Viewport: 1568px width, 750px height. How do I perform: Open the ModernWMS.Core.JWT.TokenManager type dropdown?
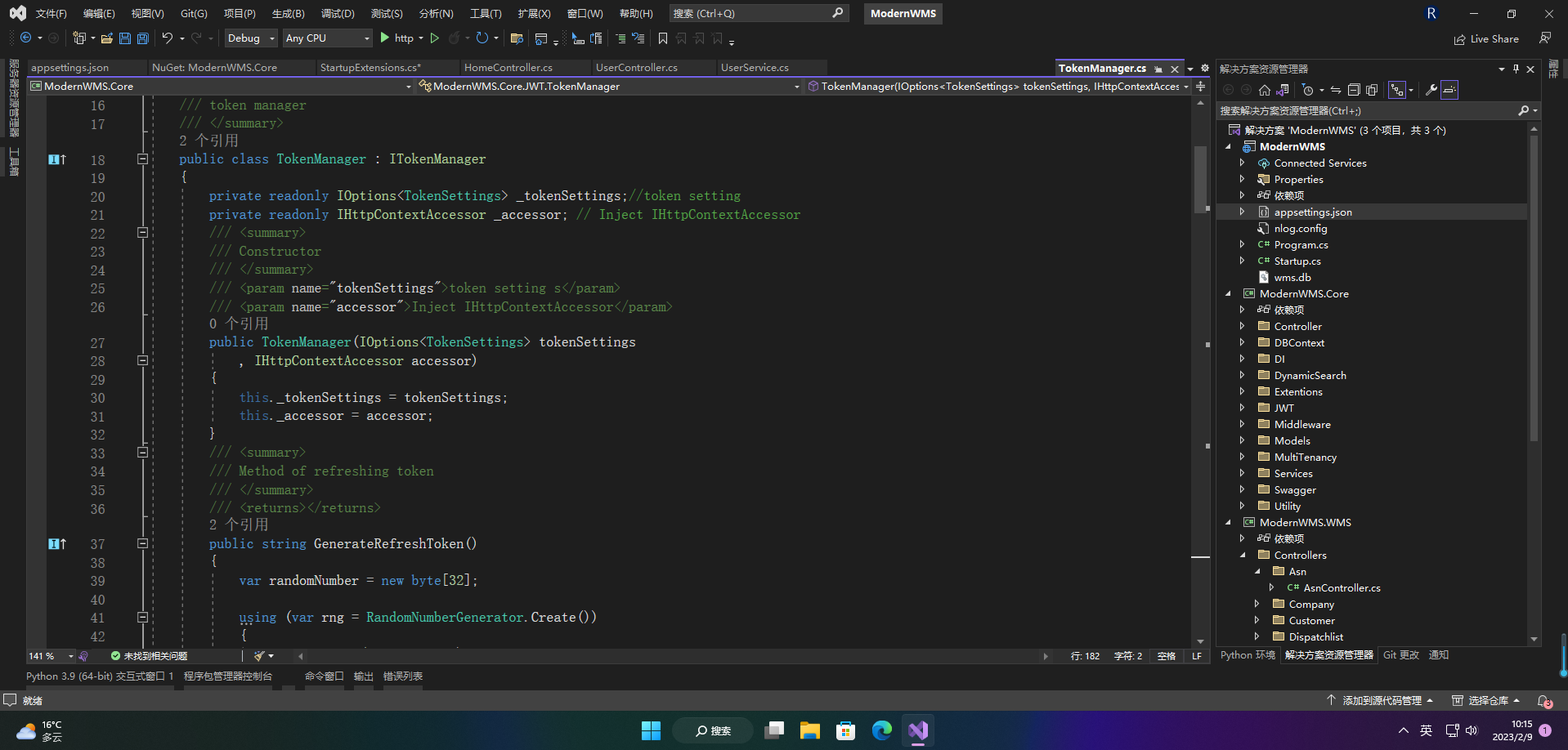pyautogui.click(x=609, y=86)
